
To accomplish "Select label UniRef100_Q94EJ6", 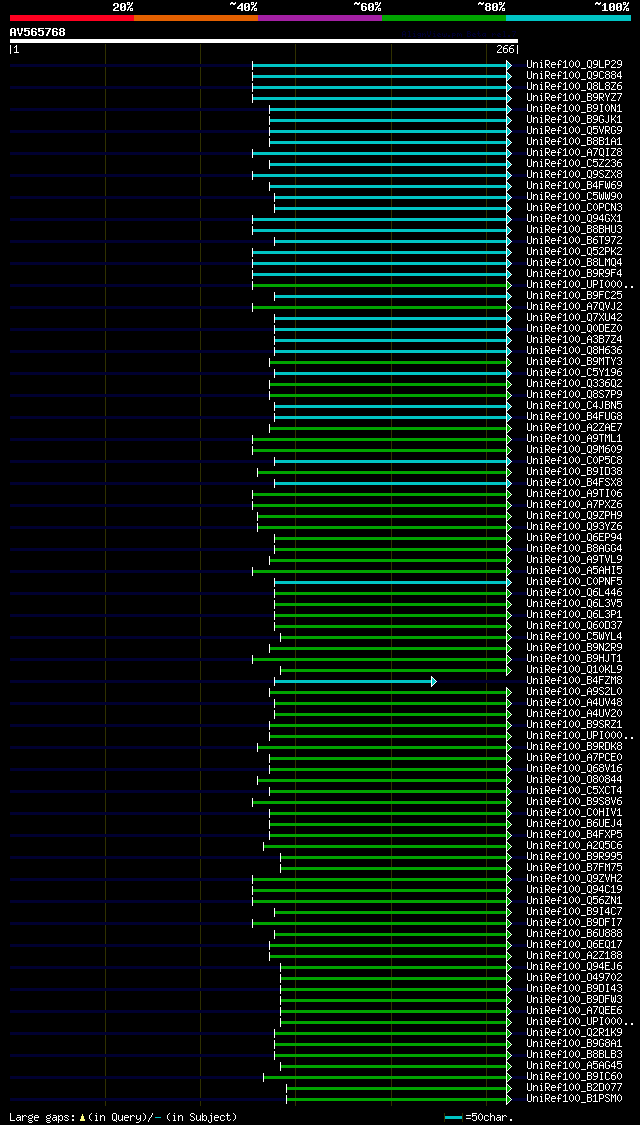I will pyautogui.click(x=574, y=967).
